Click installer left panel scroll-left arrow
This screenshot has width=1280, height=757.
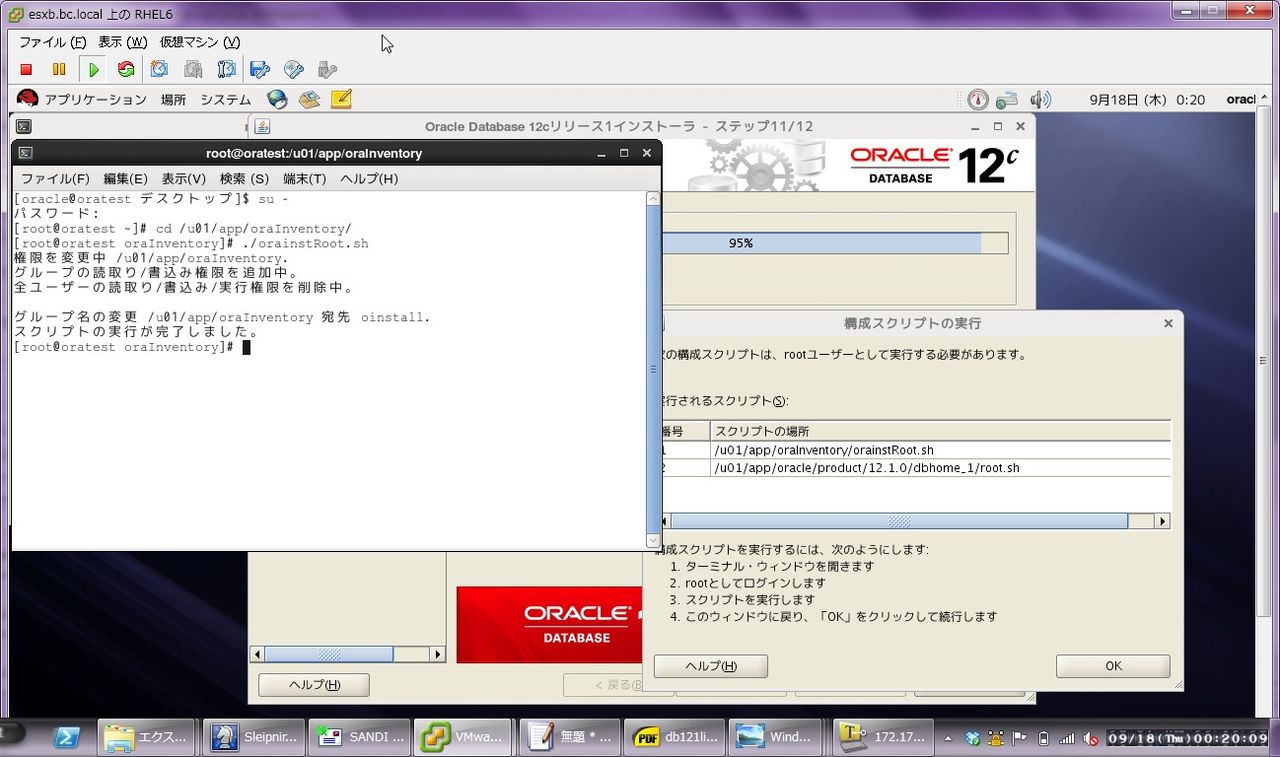pos(257,654)
